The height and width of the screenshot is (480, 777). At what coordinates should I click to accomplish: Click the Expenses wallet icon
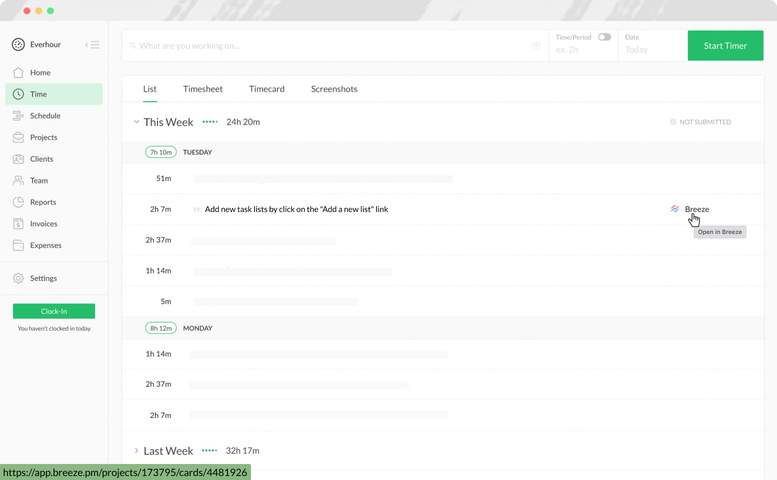[18, 245]
